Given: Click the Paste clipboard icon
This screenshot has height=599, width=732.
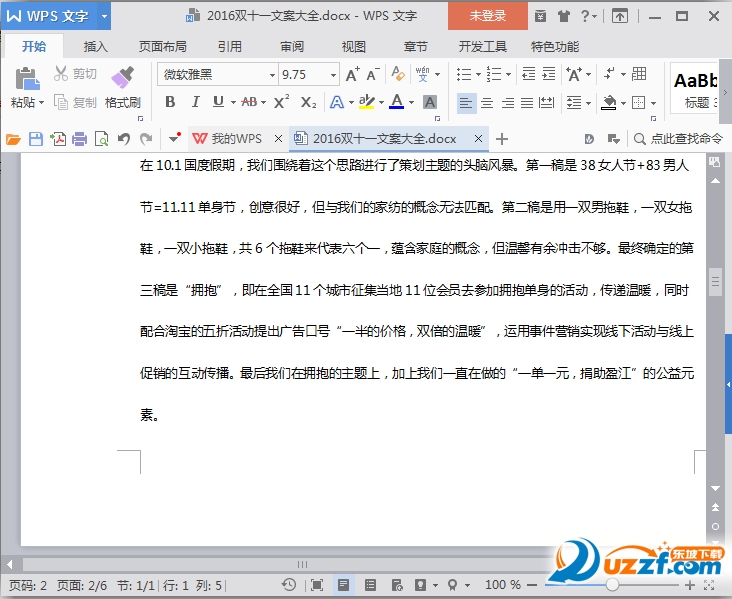Looking at the screenshot, I should click(x=27, y=78).
